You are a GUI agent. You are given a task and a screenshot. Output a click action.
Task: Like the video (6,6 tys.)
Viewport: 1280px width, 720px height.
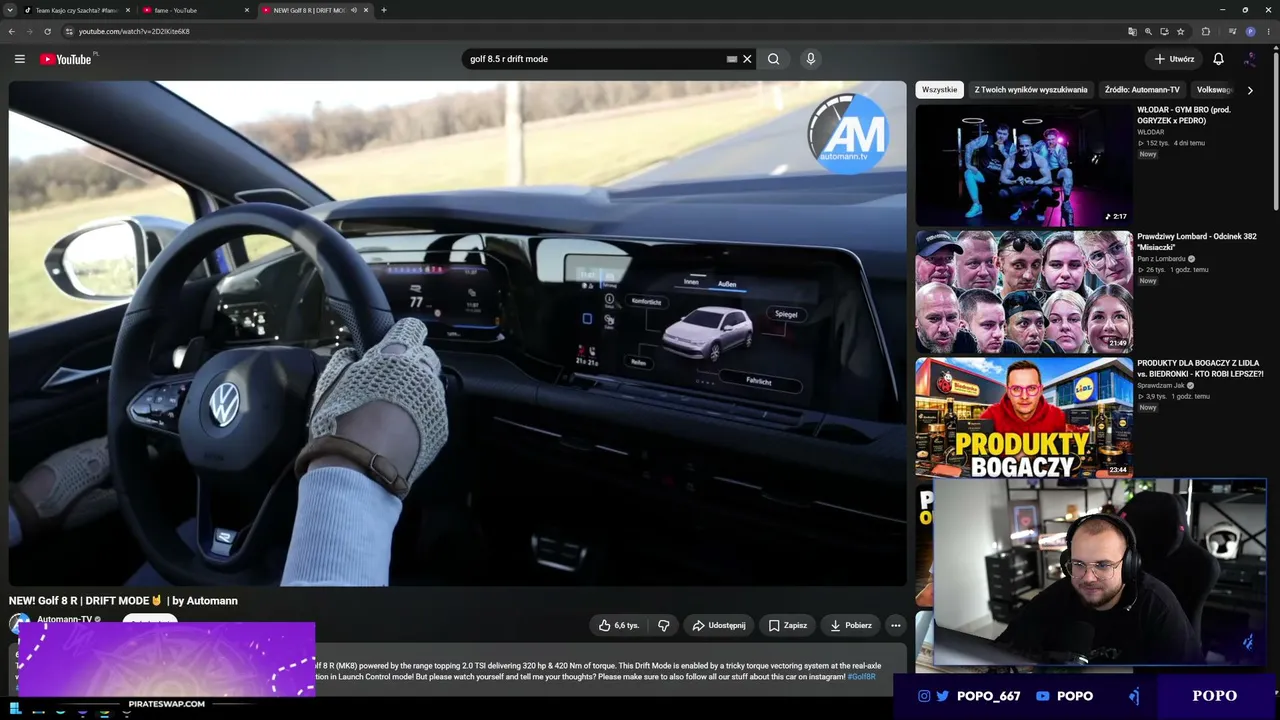click(619, 625)
